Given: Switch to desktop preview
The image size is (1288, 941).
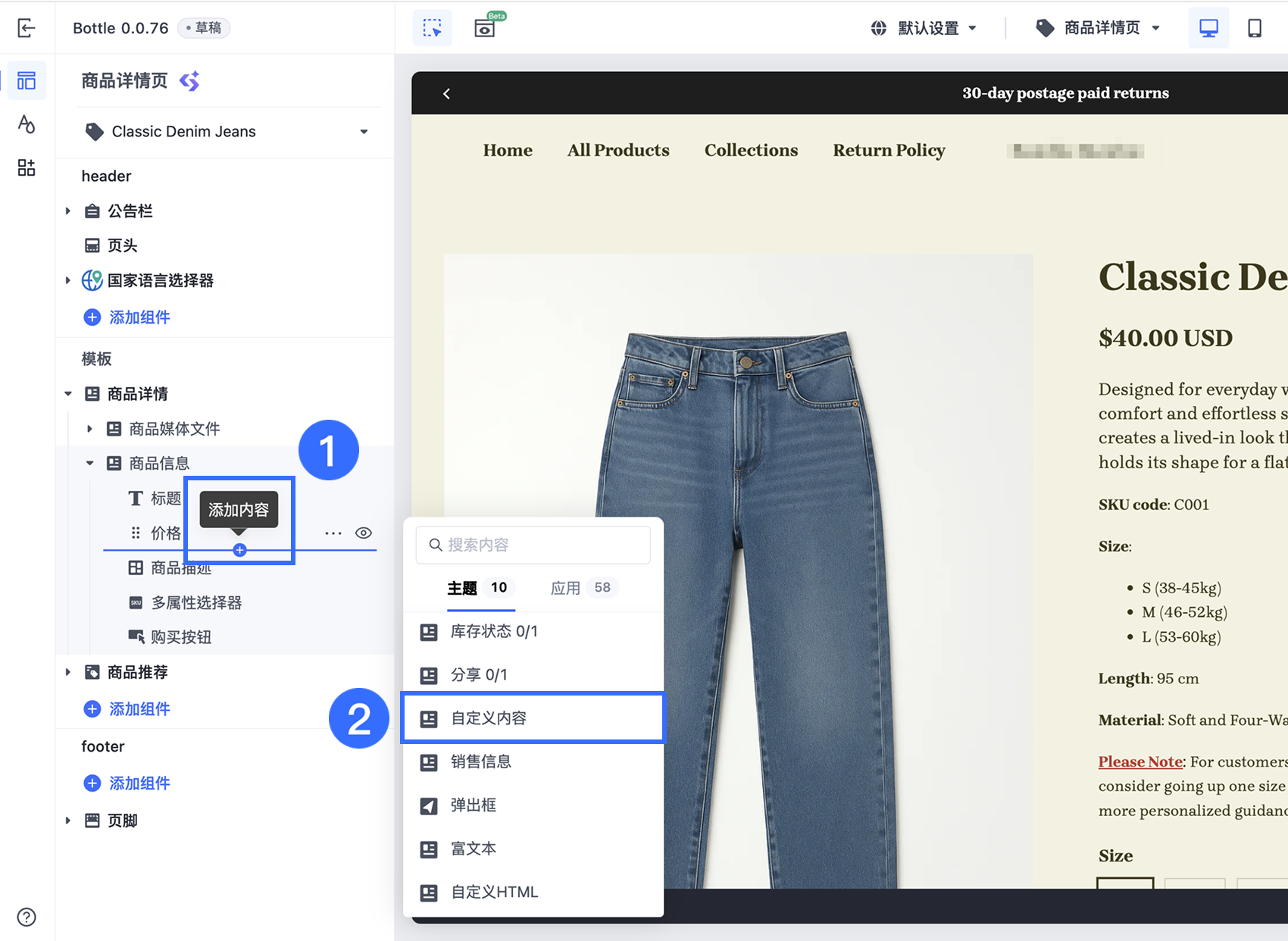Looking at the screenshot, I should [x=1208, y=28].
